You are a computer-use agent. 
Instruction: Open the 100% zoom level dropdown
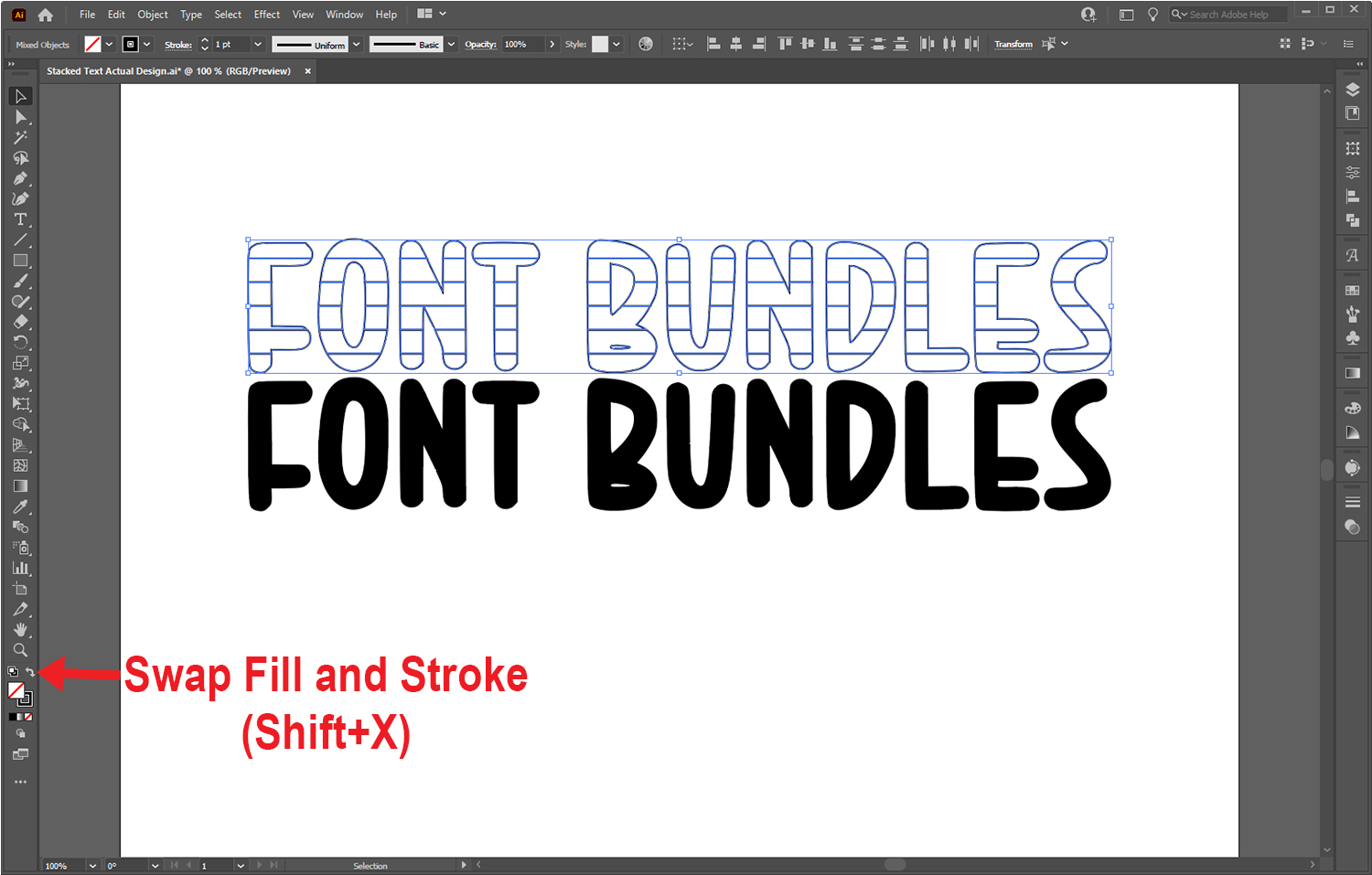[92, 866]
